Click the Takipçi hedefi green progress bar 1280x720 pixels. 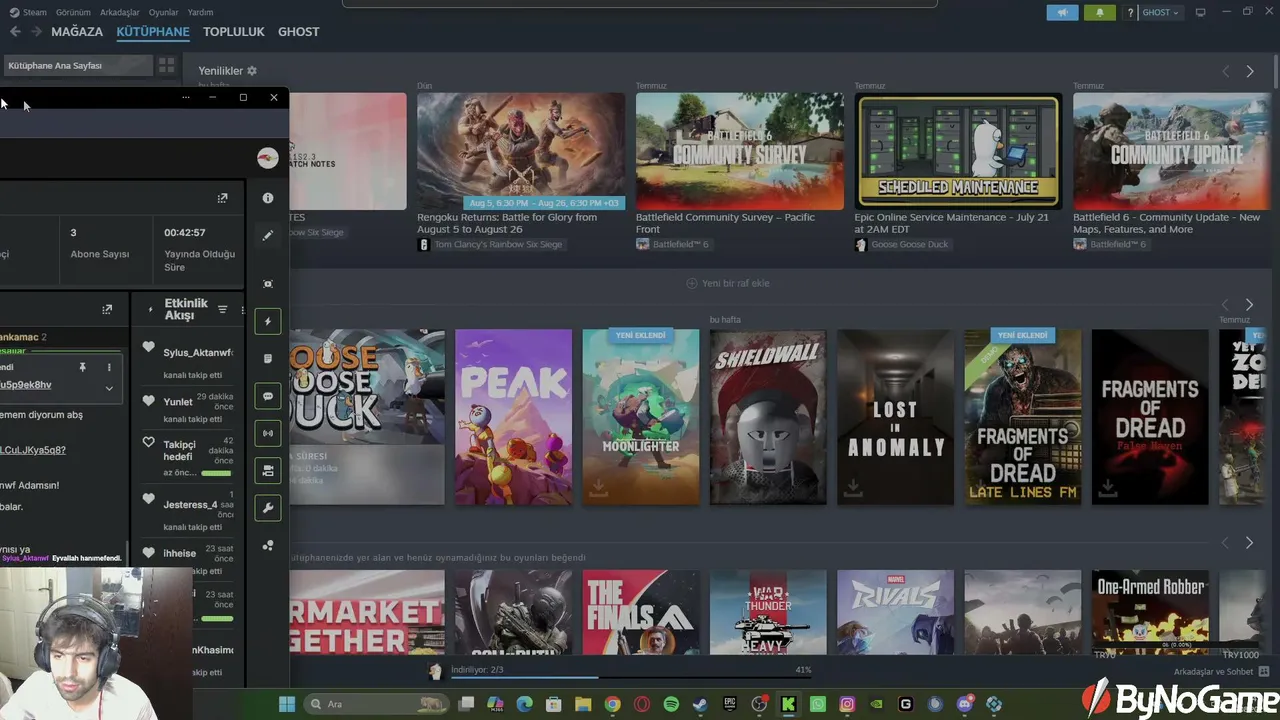[216, 473]
